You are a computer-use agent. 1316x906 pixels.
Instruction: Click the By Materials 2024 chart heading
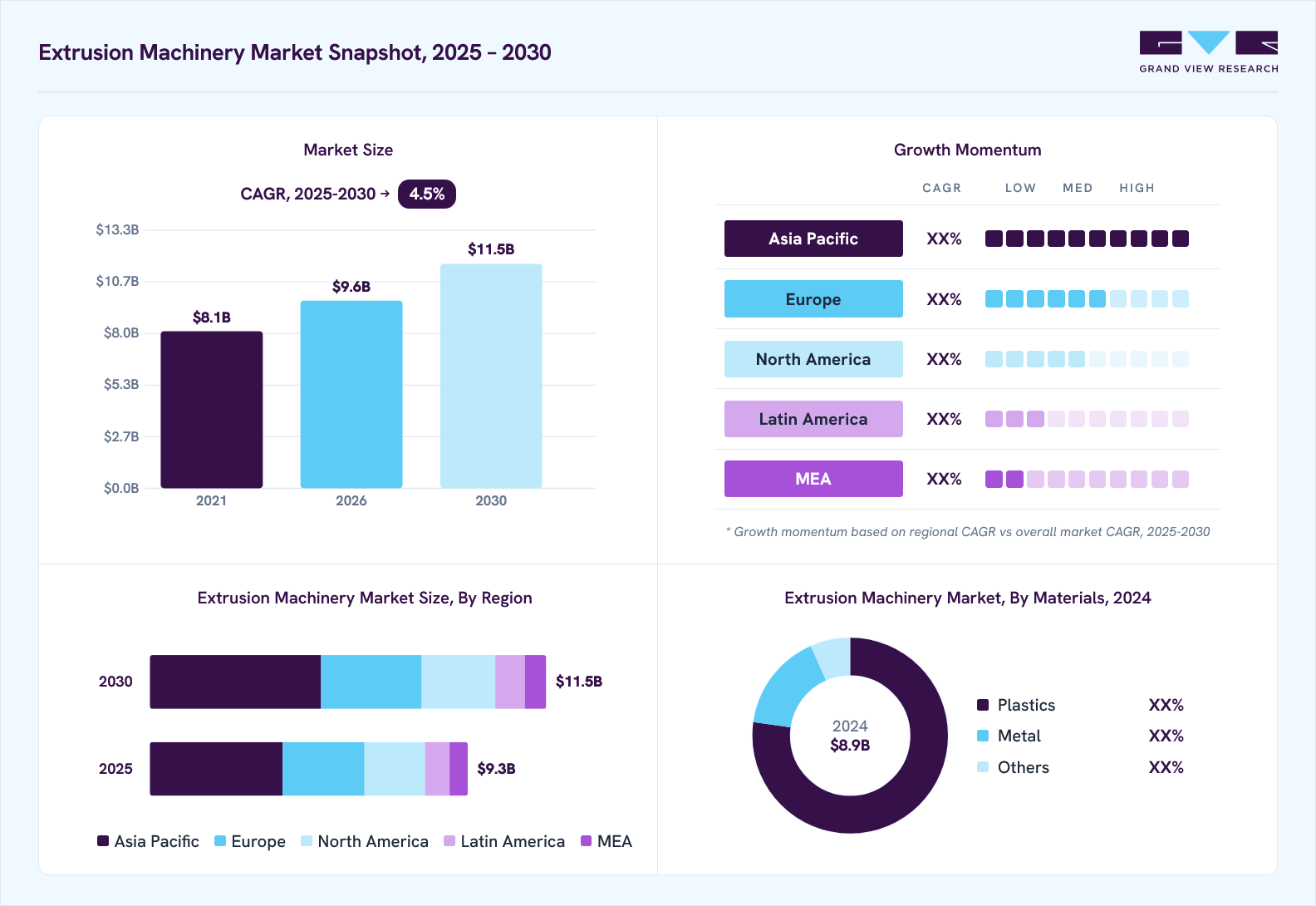968,598
